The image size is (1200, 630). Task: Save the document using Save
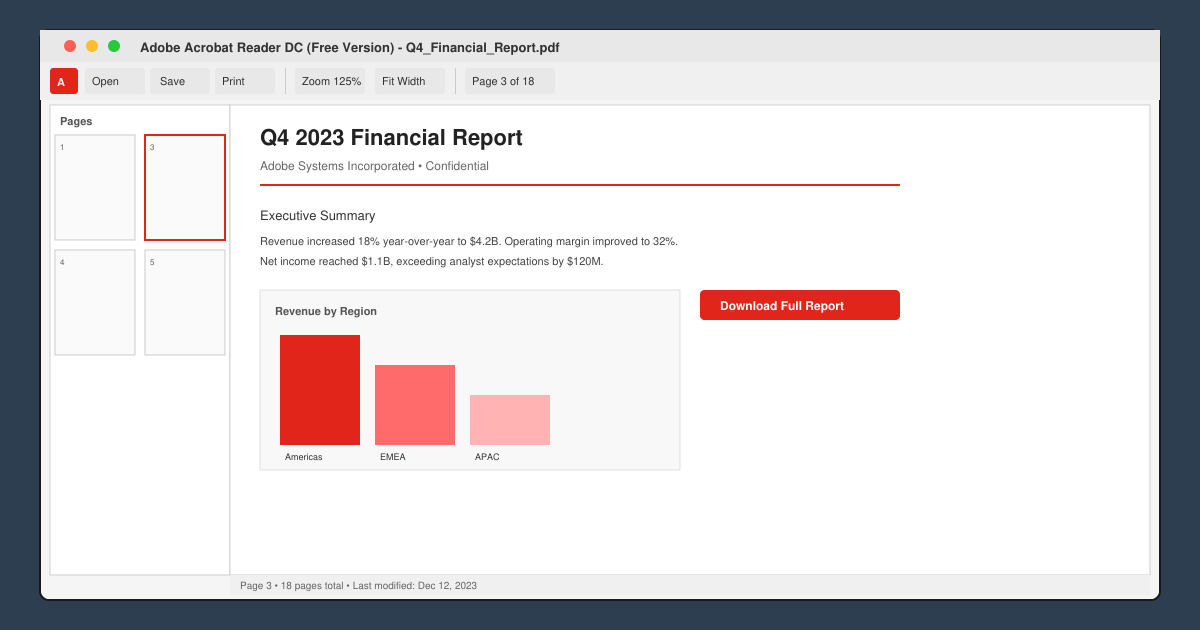tap(180, 81)
